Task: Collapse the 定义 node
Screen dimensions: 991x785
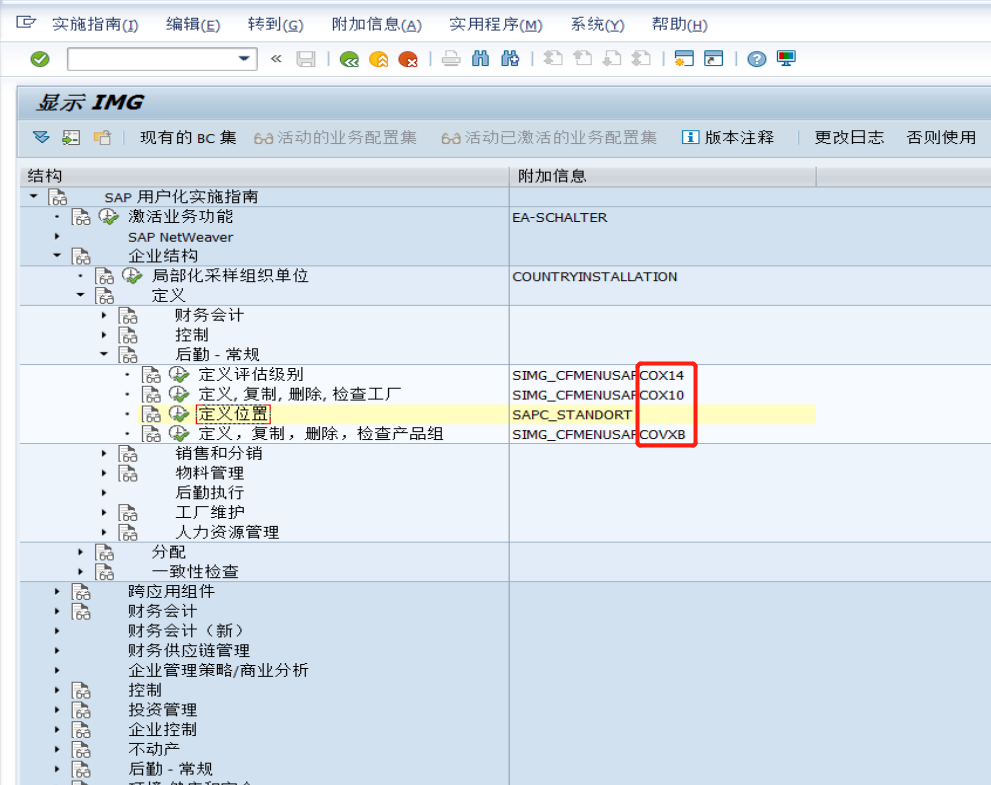Action: 80,295
